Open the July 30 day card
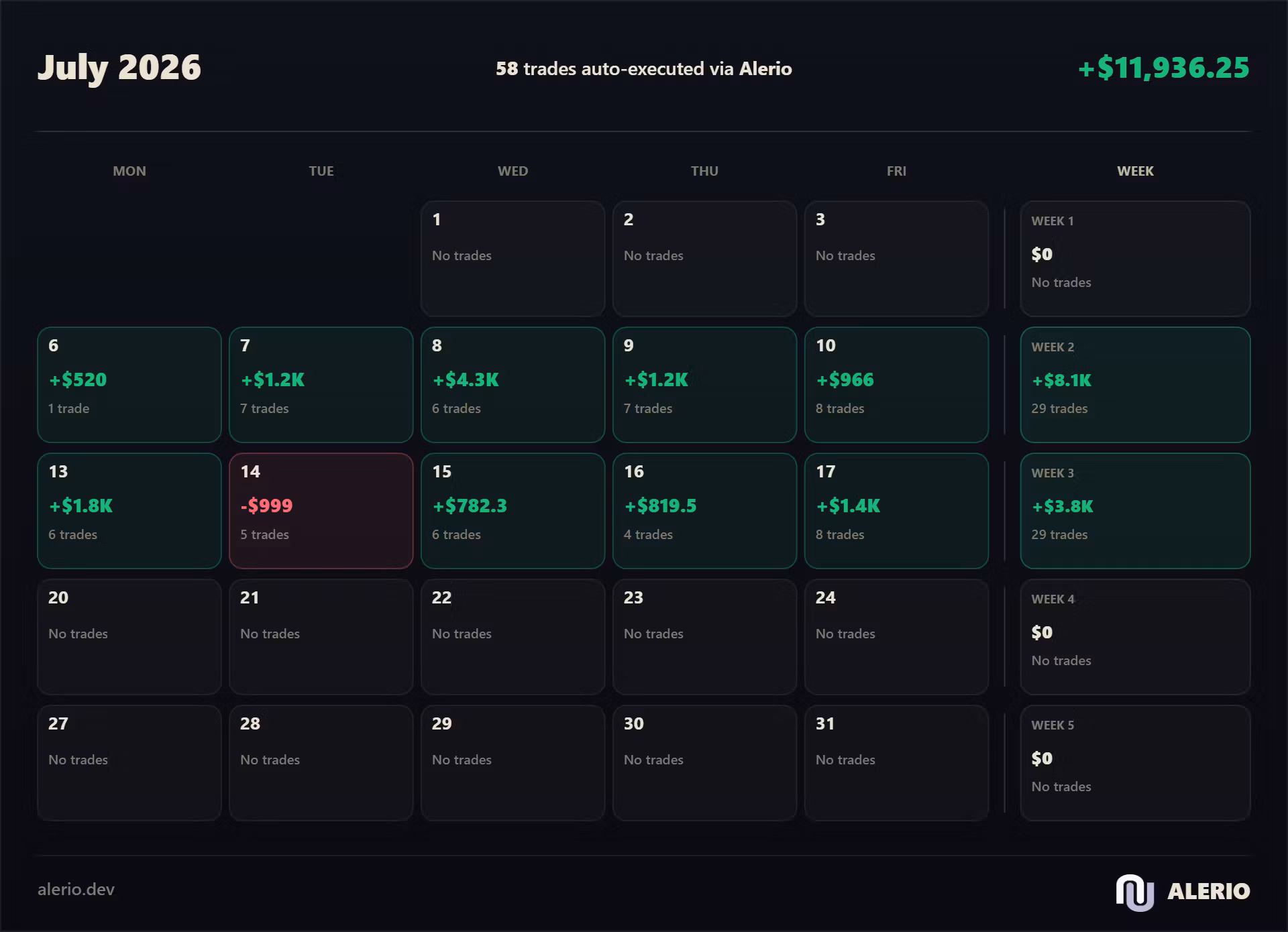 pos(705,763)
